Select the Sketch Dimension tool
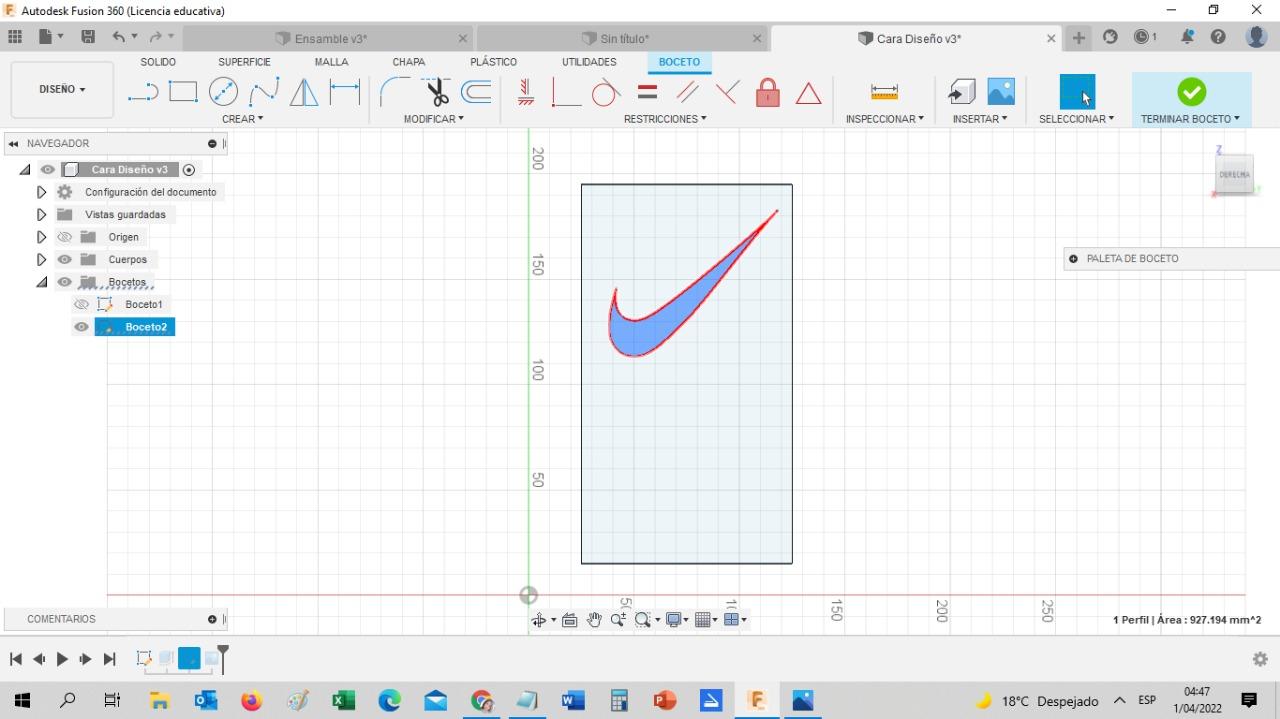Image resolution: width=1280 pixels, height=719 pixels. pos(345,92)
